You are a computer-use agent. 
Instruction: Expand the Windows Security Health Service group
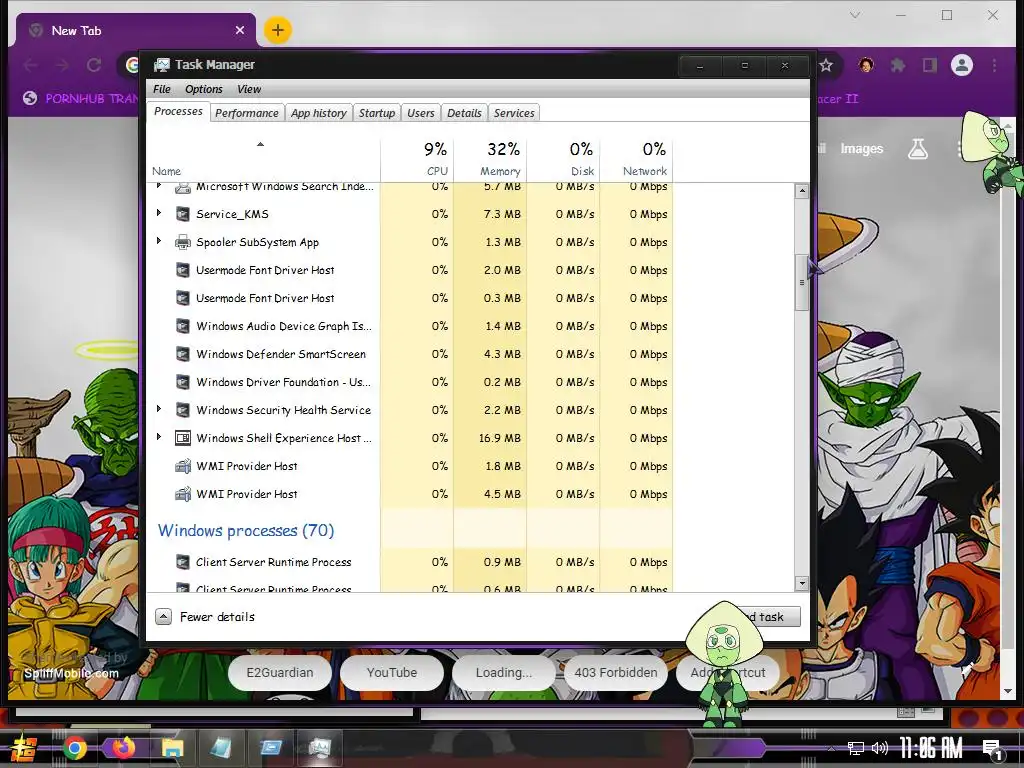[x=159, y=409]
